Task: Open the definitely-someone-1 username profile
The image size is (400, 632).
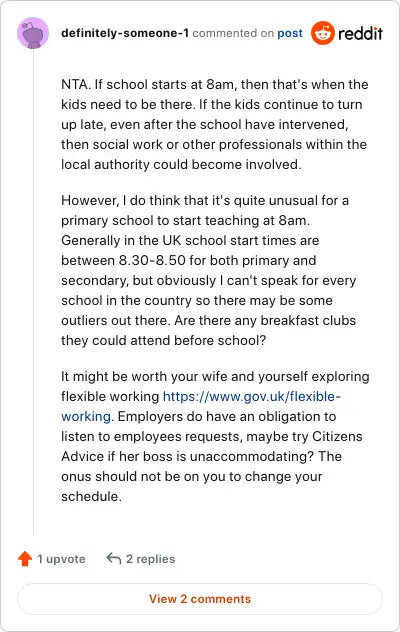Action: coord(125,33)
